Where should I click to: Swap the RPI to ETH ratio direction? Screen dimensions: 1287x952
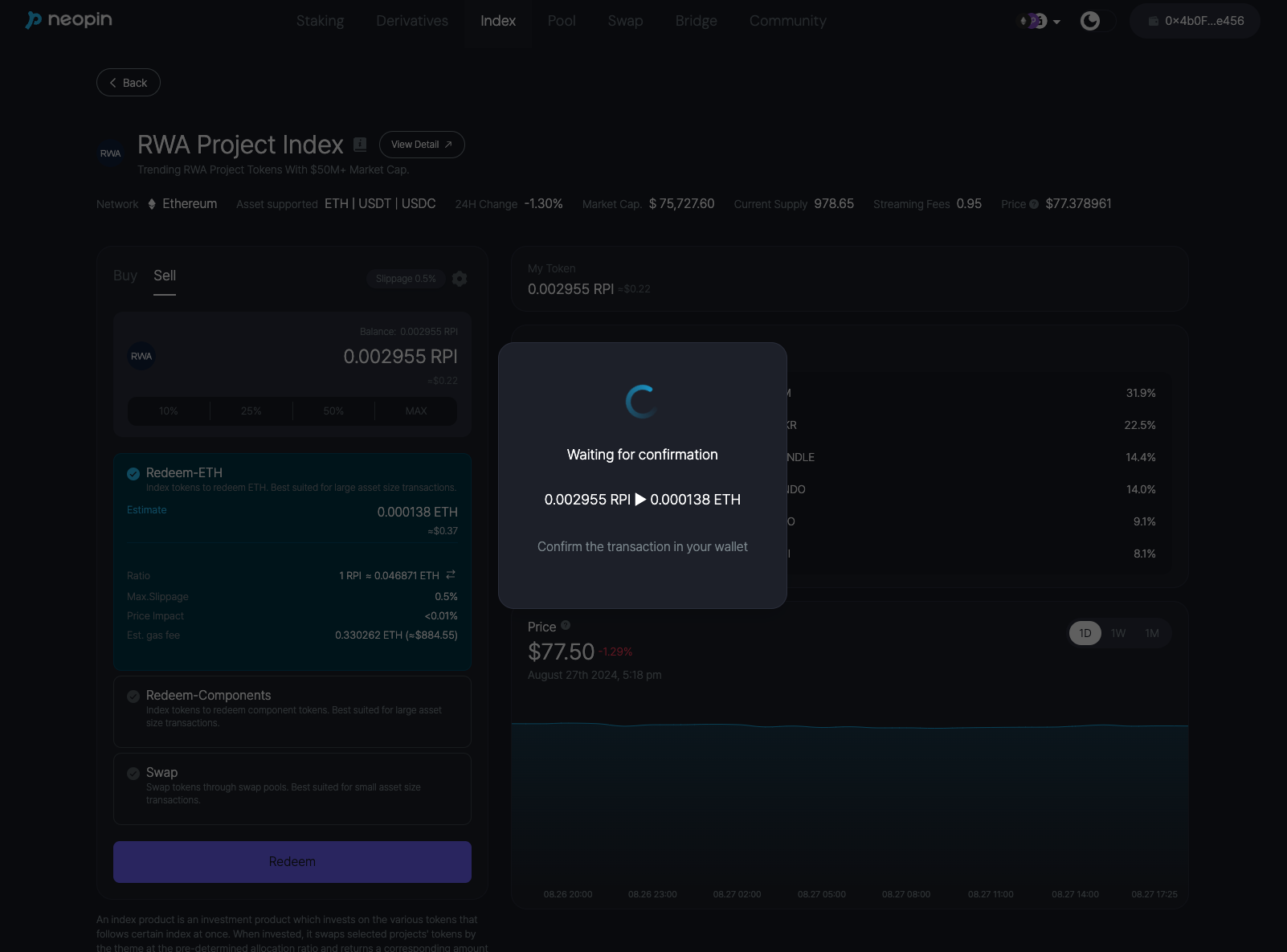tap(451, 575)
